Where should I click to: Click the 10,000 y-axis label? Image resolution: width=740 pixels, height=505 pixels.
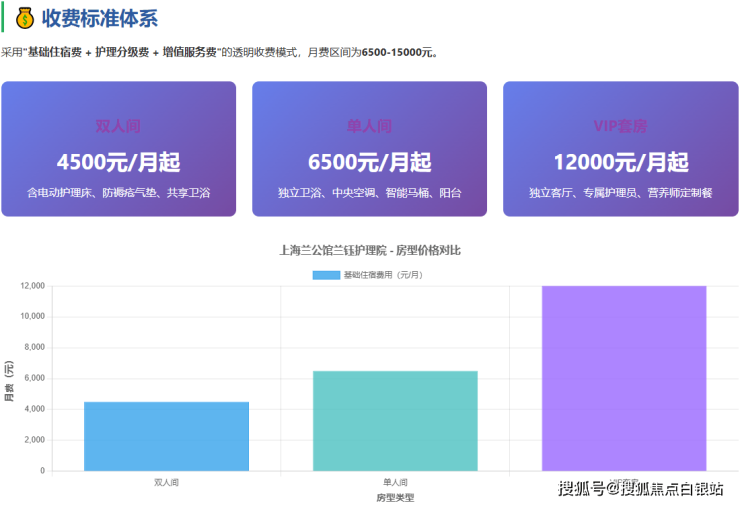coord(33,316)
